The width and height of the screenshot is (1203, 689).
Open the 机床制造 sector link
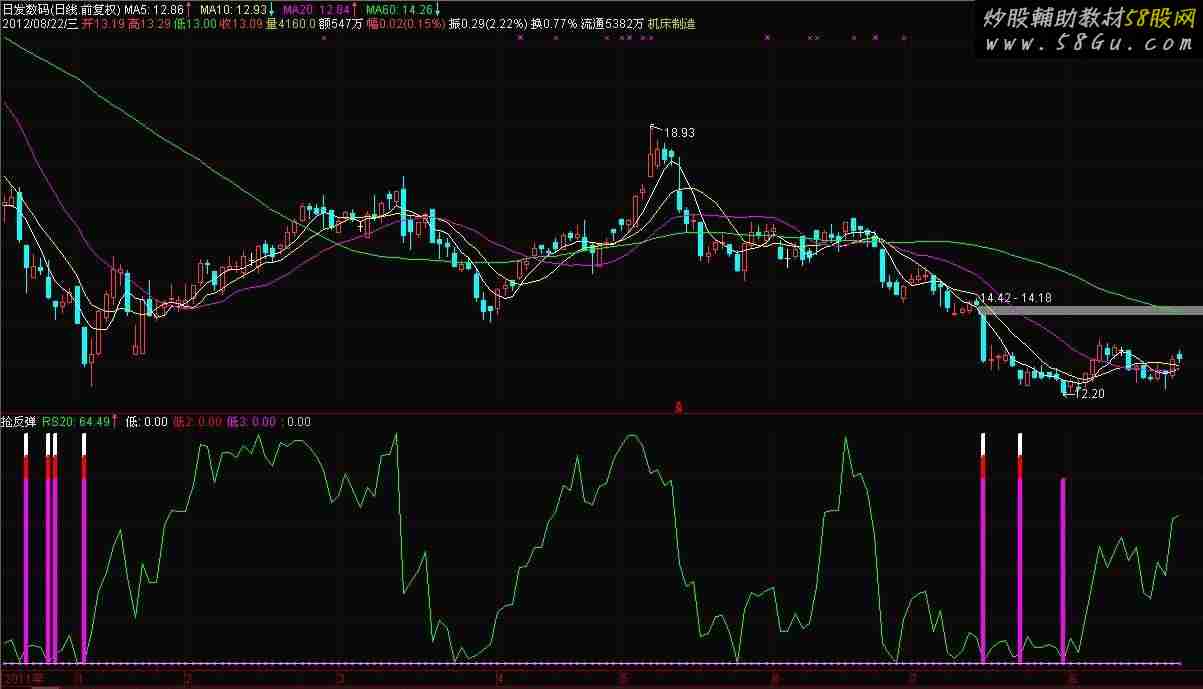[x=672, y=23]
